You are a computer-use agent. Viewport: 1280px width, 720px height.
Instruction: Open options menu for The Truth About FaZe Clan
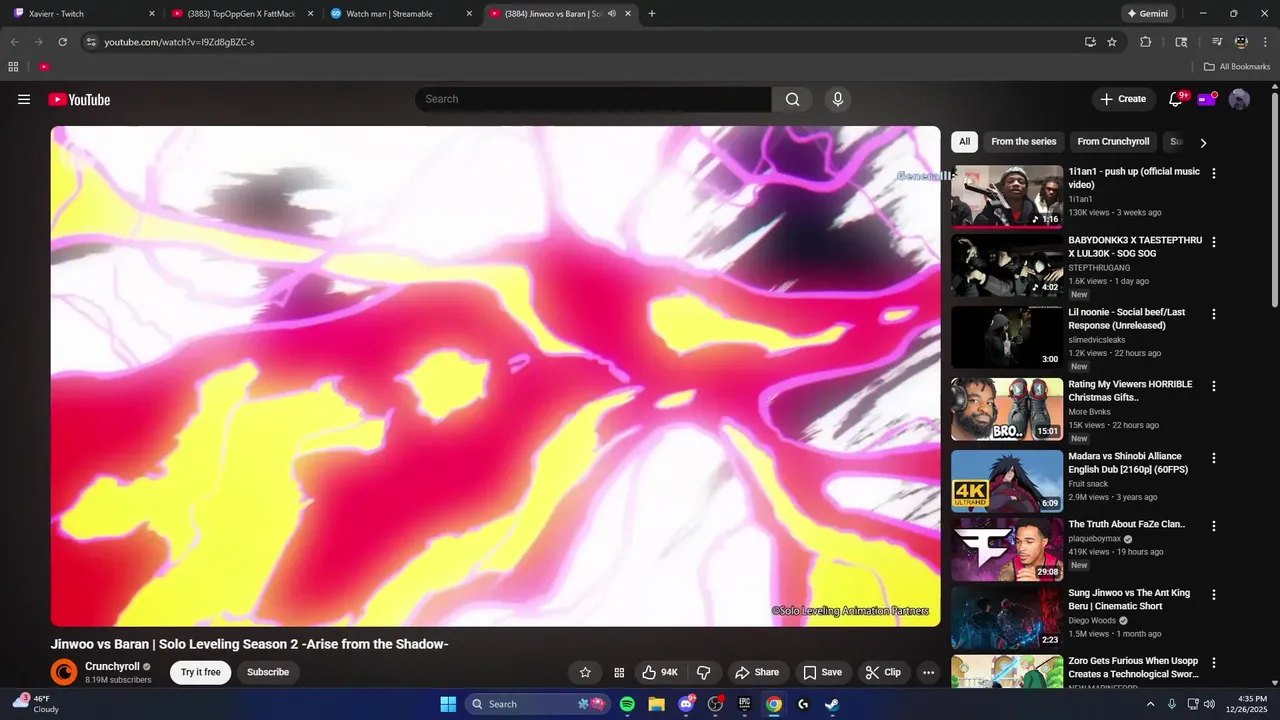pyautogui.click(x=1214, y=526)
